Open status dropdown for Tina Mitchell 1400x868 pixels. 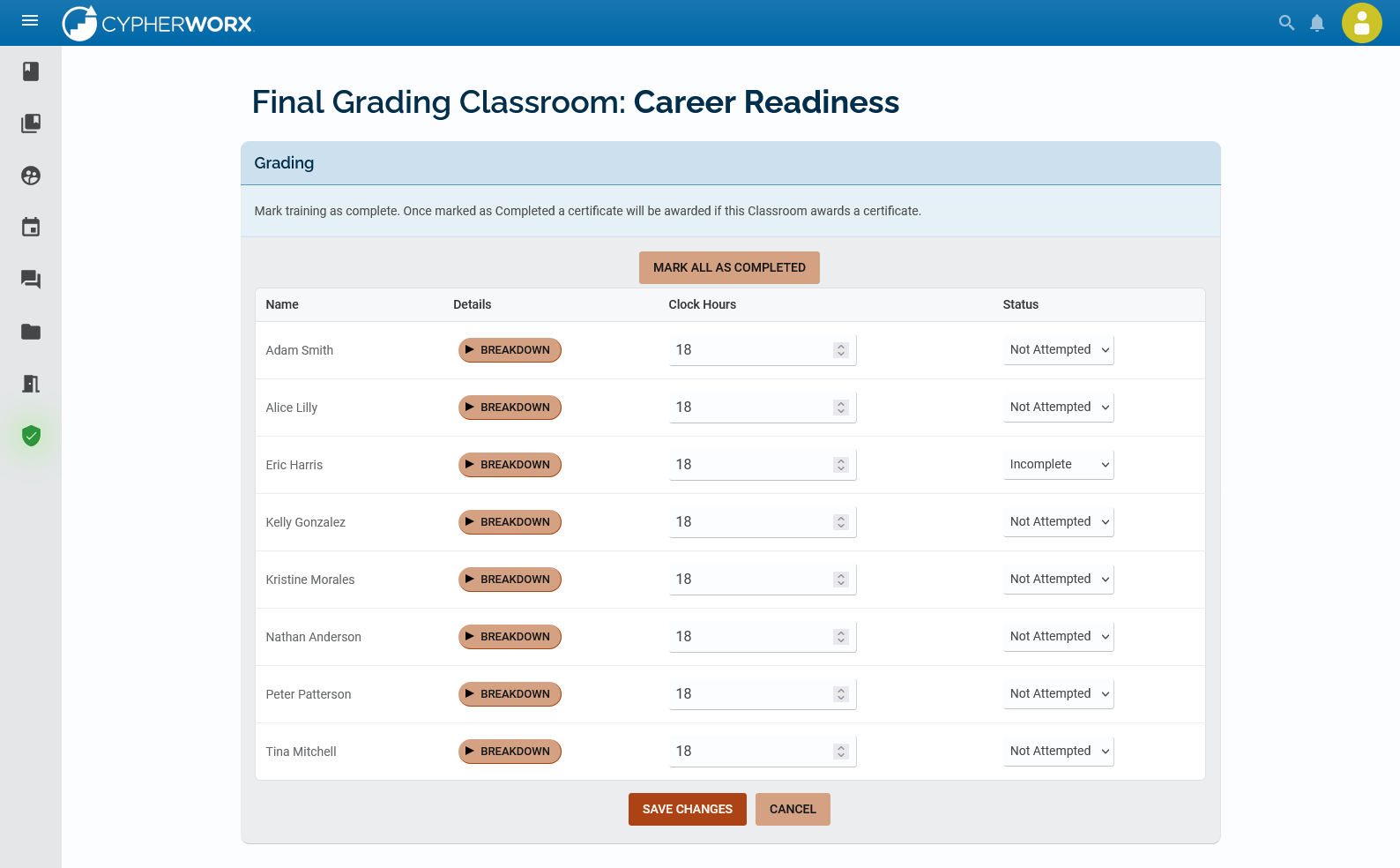point(1059,752)
